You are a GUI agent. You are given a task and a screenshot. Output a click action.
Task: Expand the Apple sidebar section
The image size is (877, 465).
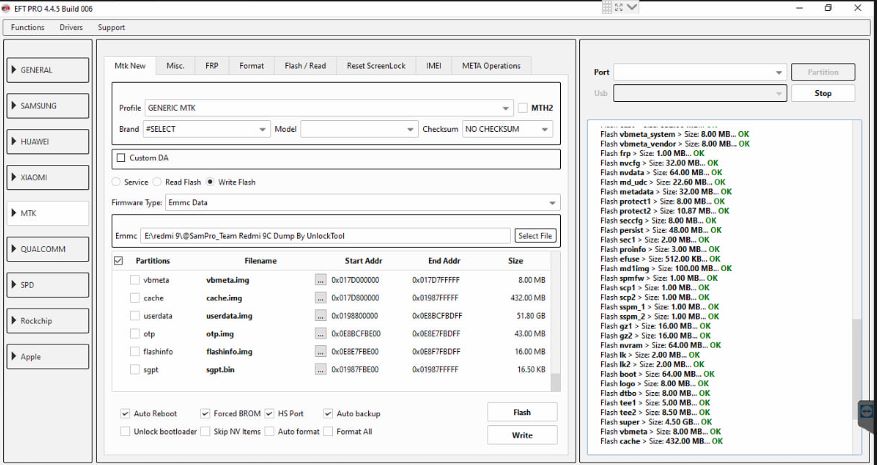tap(48, 356)
